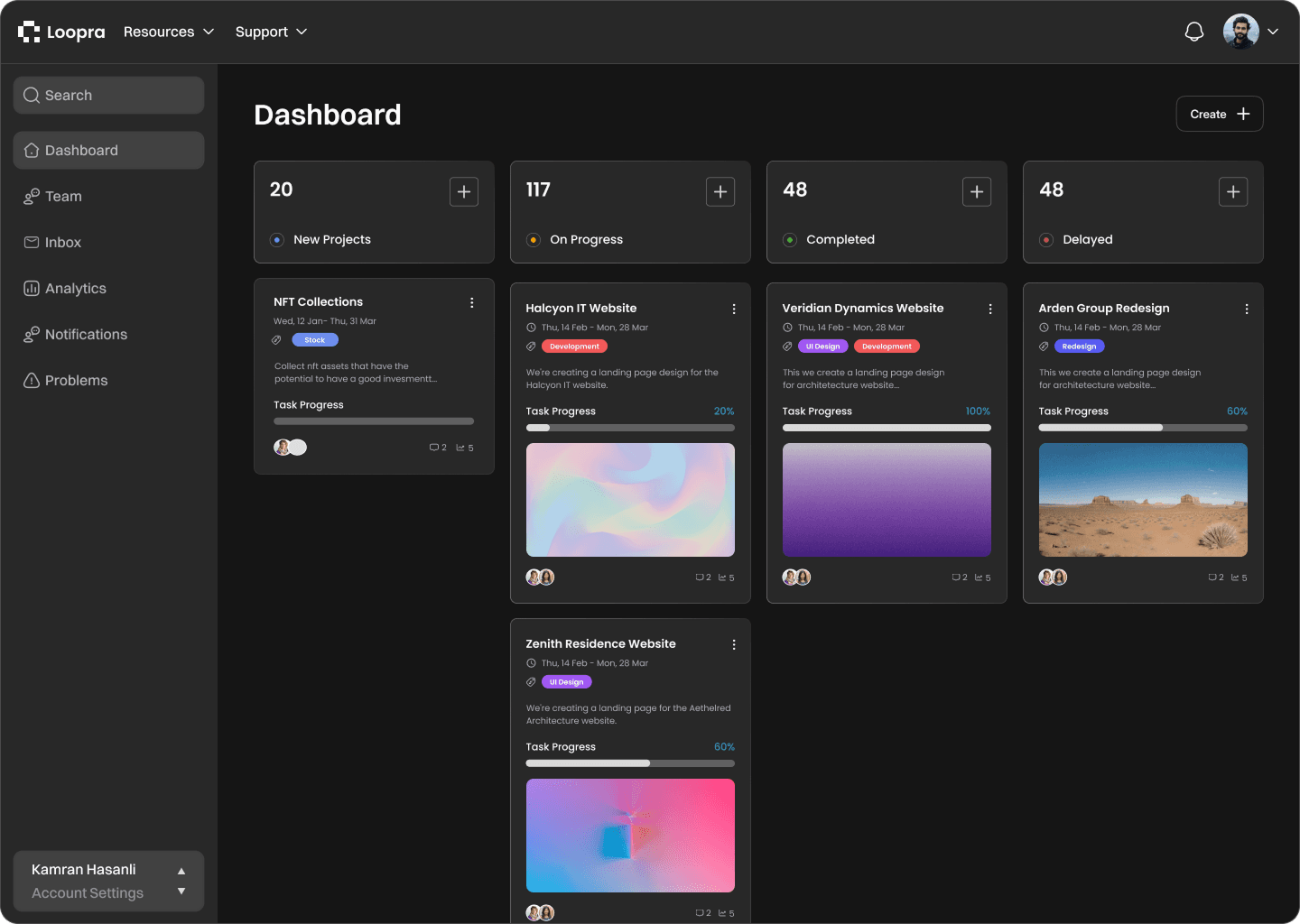1300x924 pixels.
Task: Expand the Support menu
Action: tap(271, 31)
